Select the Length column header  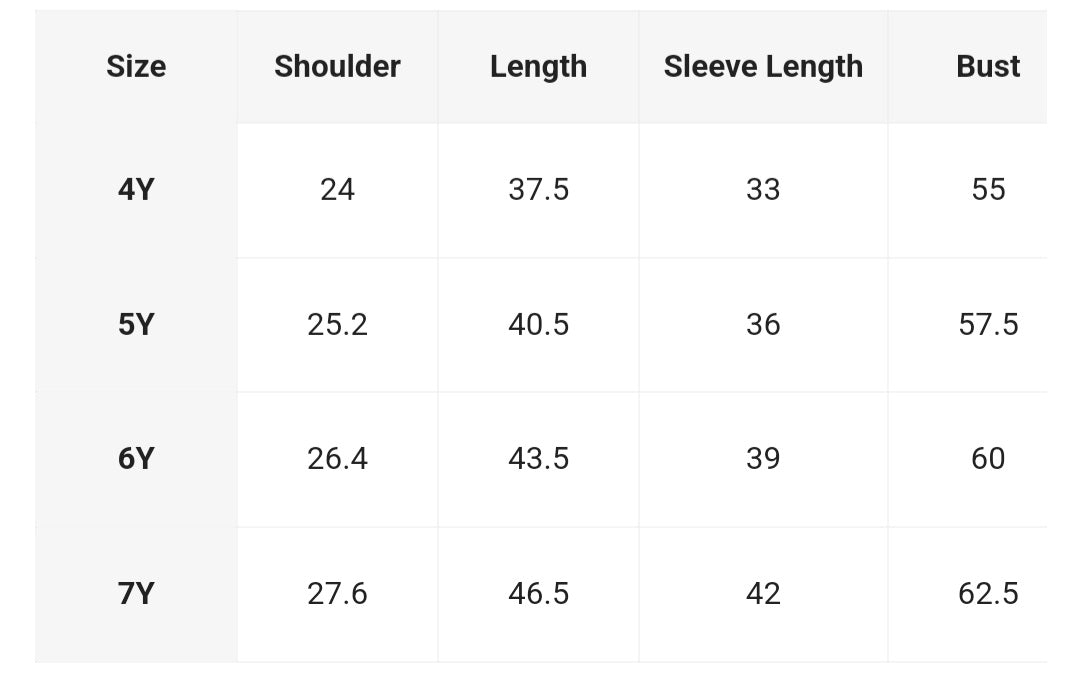[538, 67]
